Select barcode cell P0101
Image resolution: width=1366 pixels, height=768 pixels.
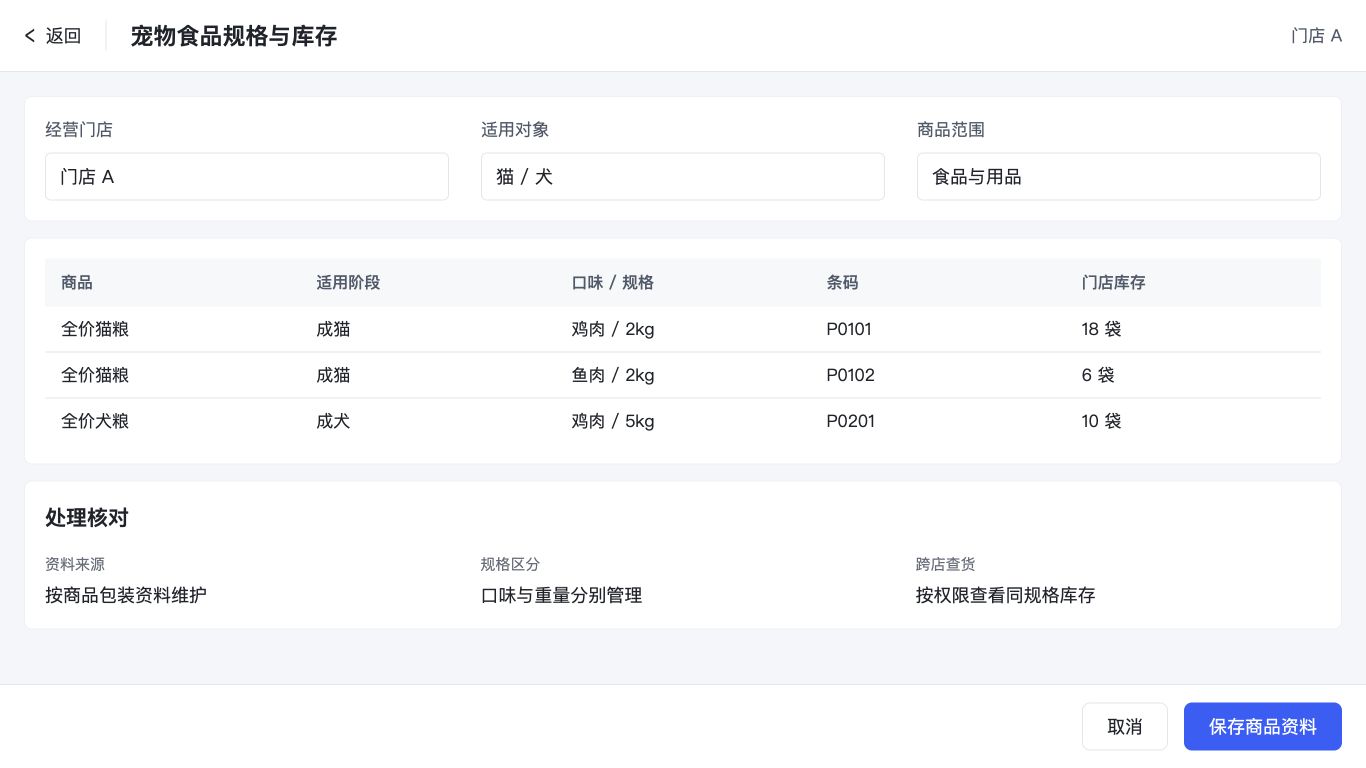tap(850, 329)
